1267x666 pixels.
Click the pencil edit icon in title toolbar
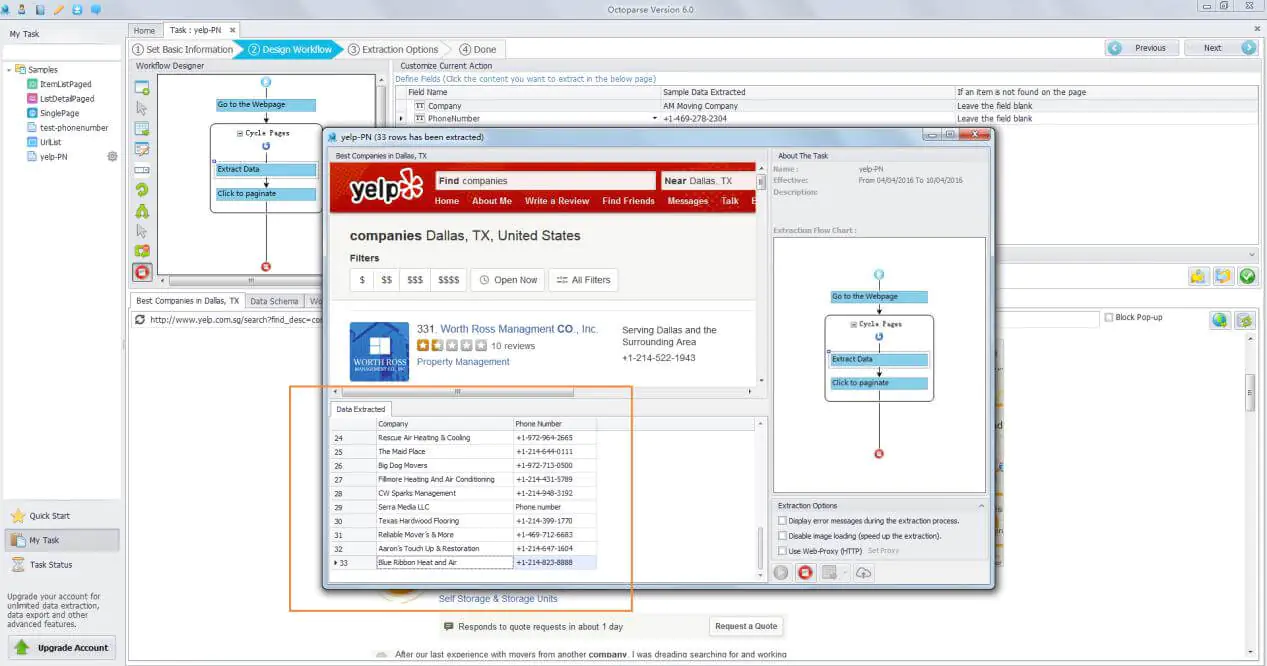coord(58,9)
